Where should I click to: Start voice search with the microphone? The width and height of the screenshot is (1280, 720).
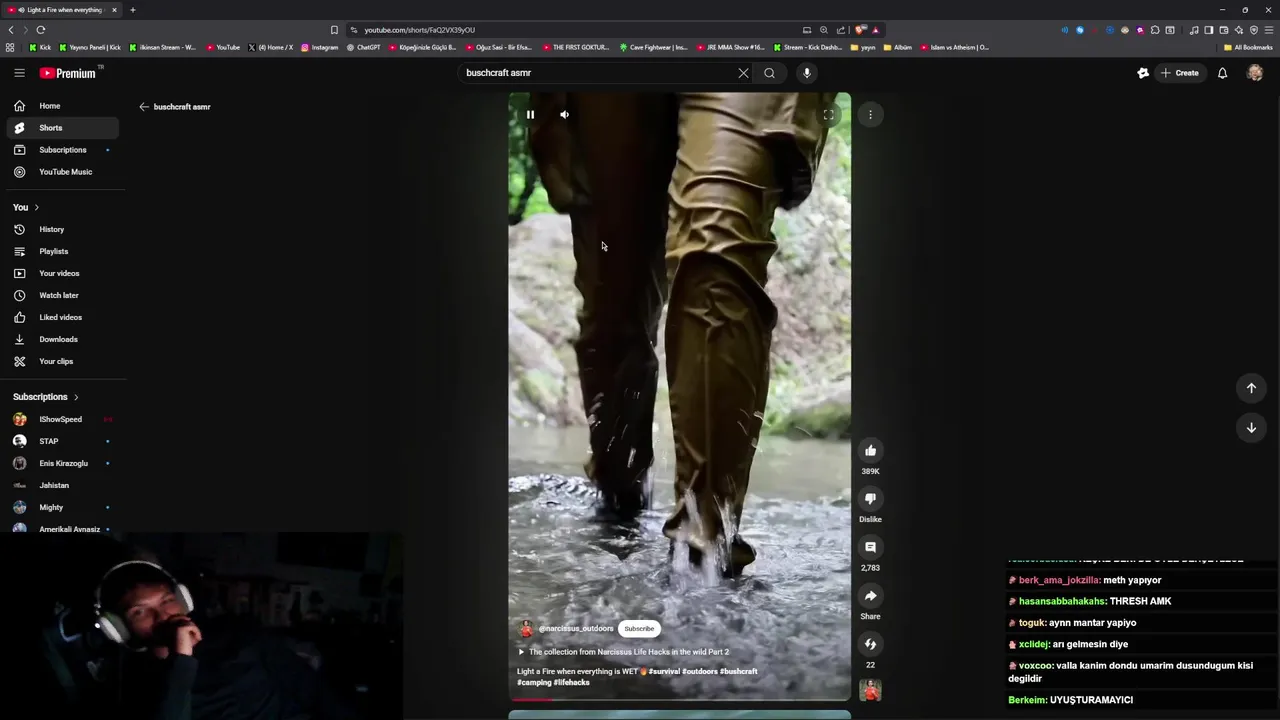tap(807, 73)
